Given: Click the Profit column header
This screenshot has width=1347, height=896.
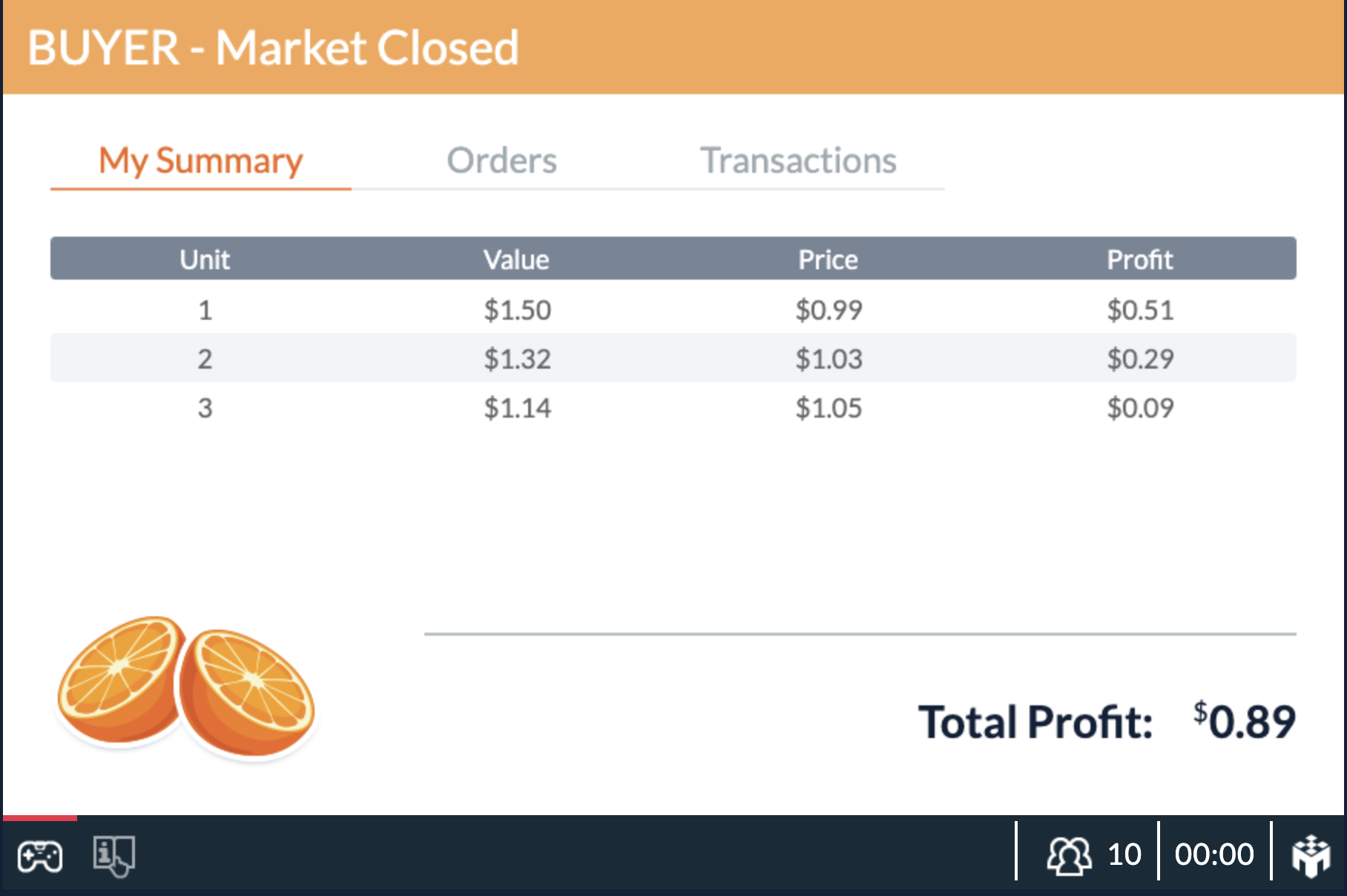Looking at the screenshot, I should (x=1140, y=260).
